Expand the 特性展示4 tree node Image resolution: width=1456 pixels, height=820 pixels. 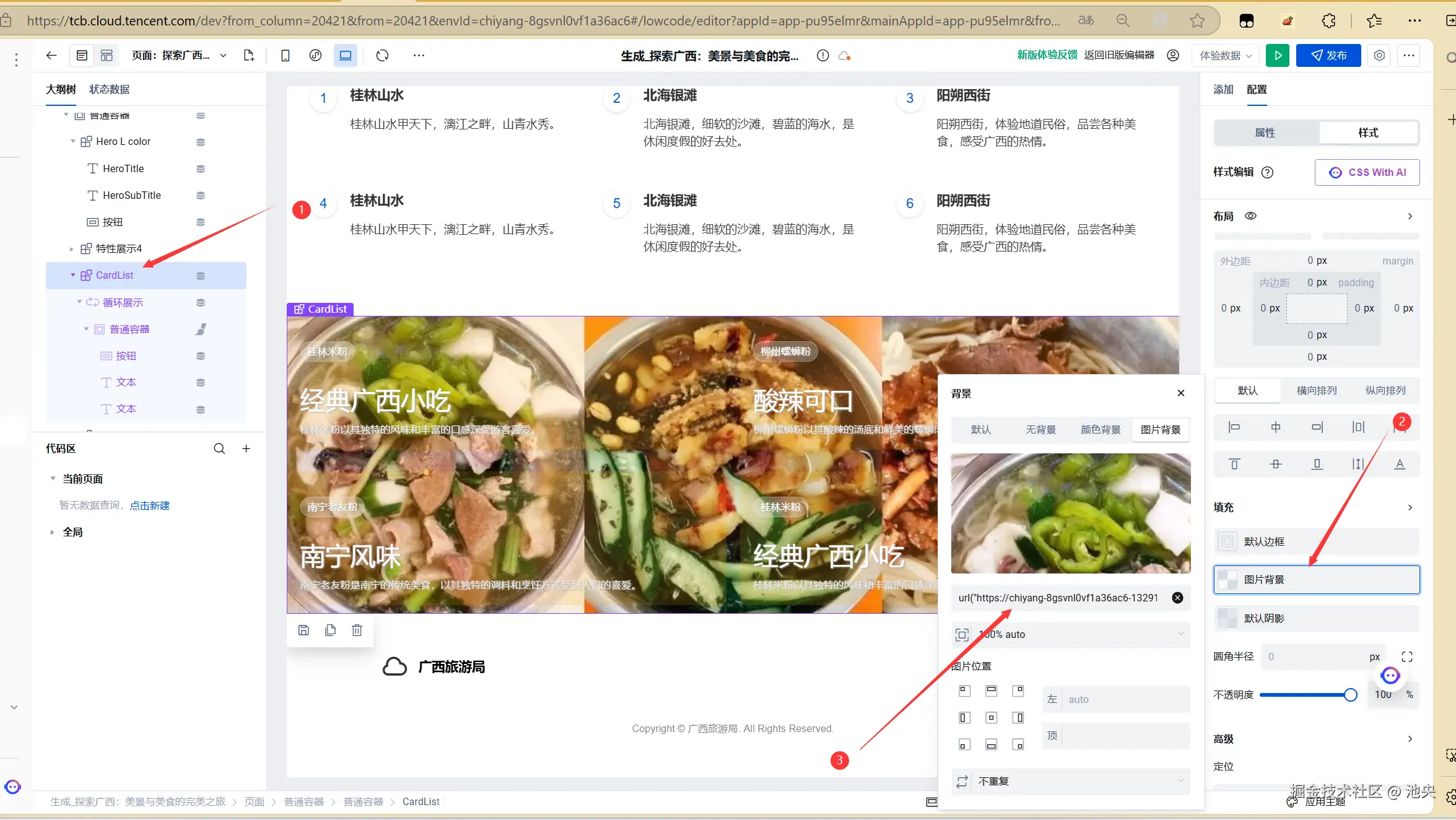(72, 249)
